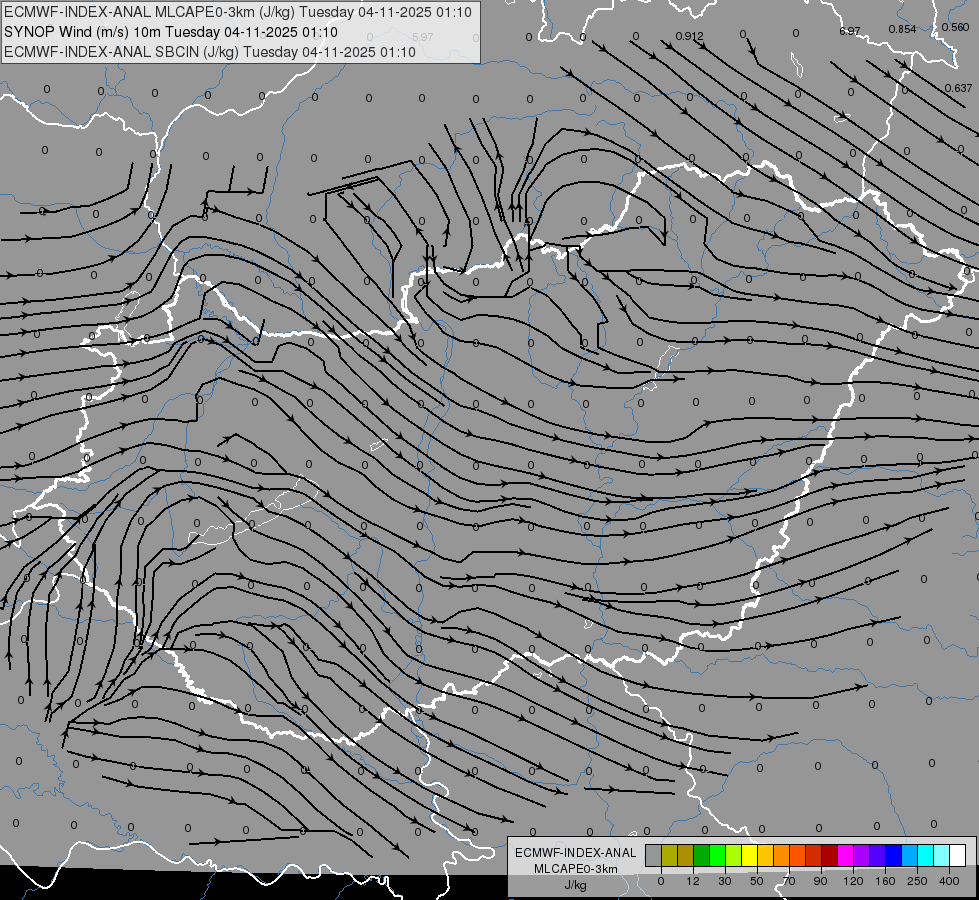
Task: Click the red-orange legend swatch
Action: point(798,855)
